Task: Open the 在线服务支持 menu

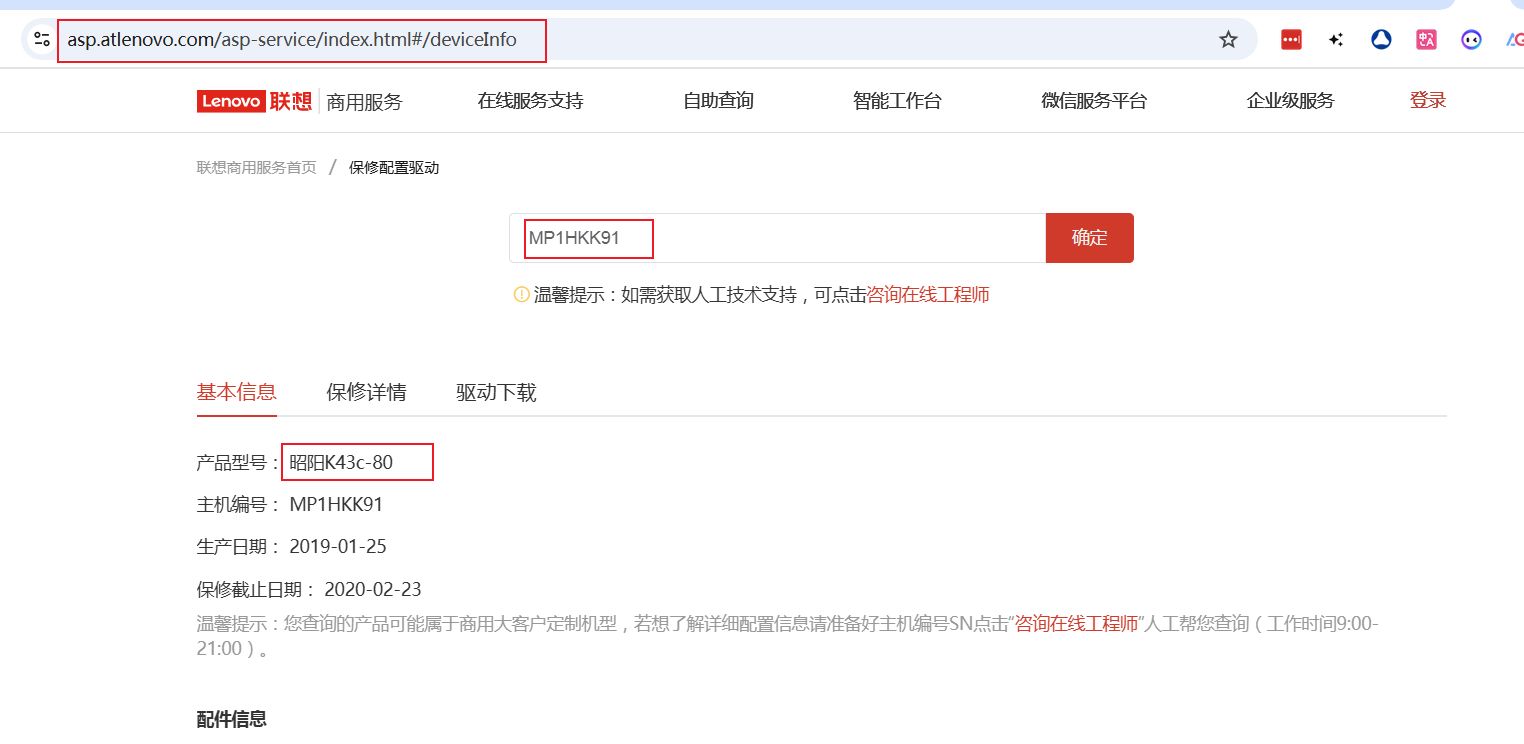Action: point(530,101)
